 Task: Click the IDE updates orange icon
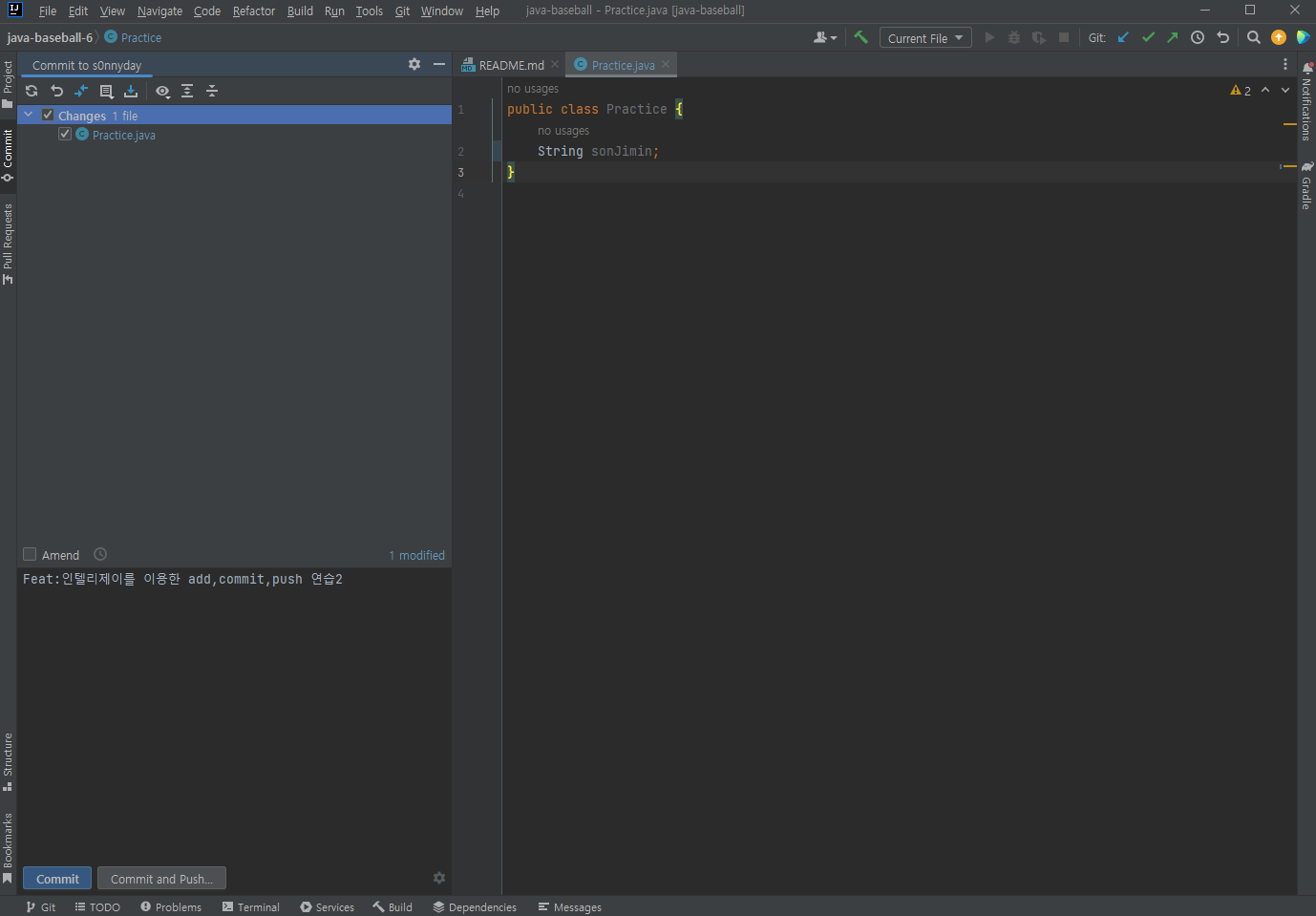pos(1279,37)
